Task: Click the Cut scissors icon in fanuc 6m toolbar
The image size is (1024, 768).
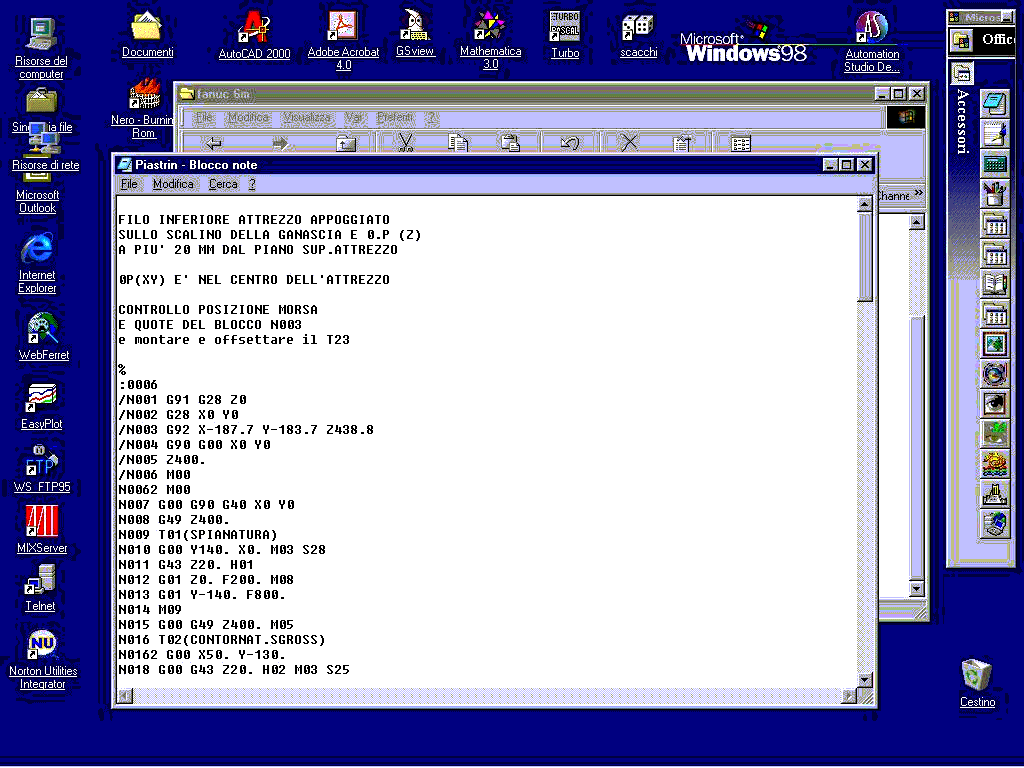Action: coord(406,143)
